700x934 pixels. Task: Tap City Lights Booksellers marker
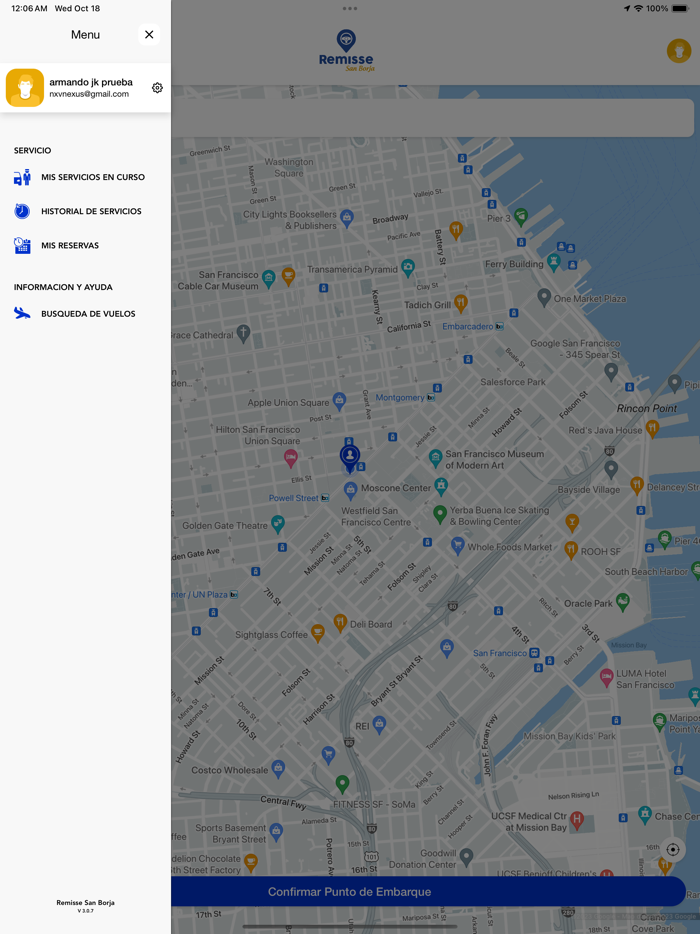(x=347, y=218)
